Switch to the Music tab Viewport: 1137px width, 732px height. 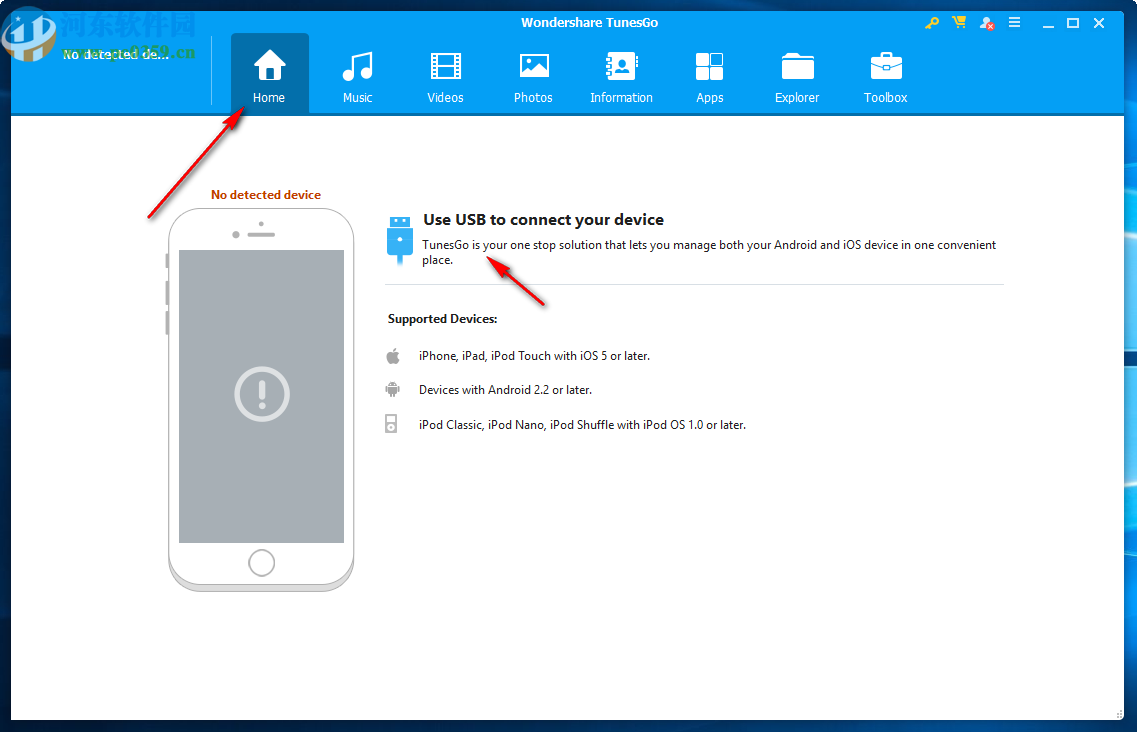coord(357,75)
